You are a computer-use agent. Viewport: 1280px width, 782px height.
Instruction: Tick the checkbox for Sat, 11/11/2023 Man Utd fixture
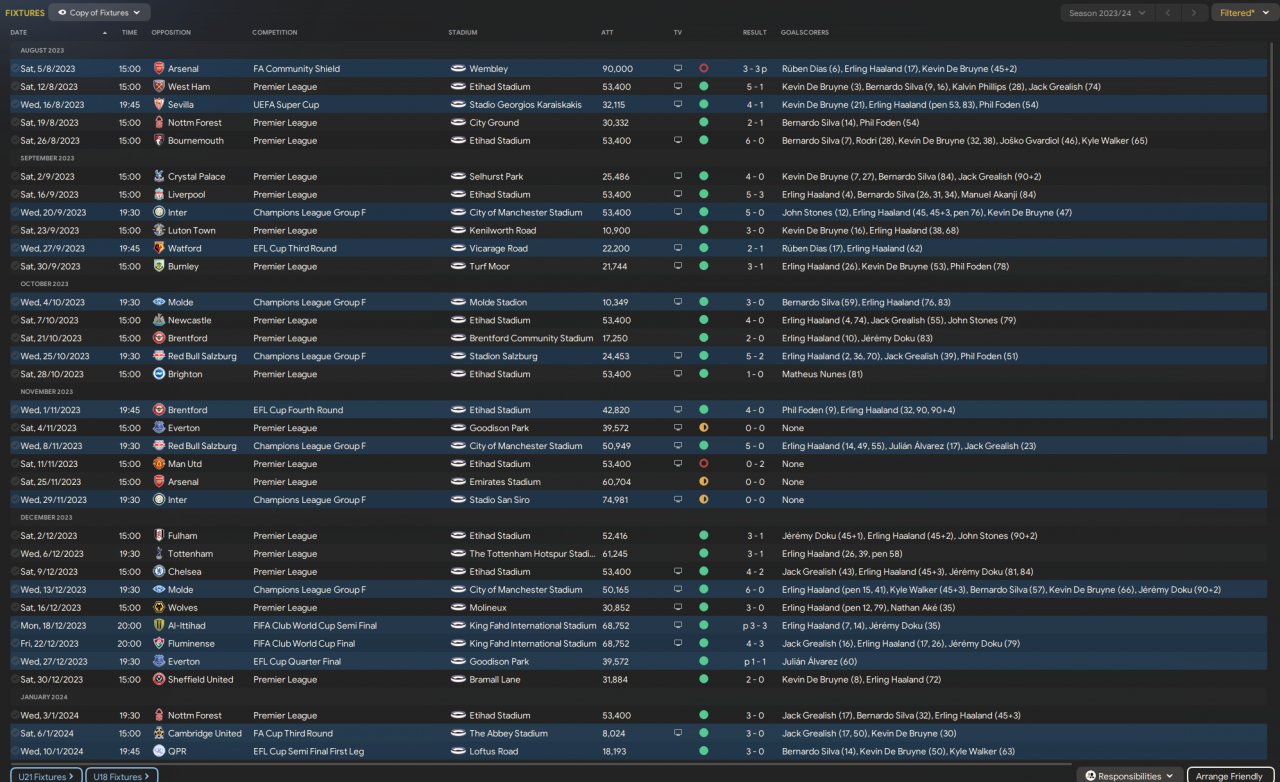coord(15,464)
